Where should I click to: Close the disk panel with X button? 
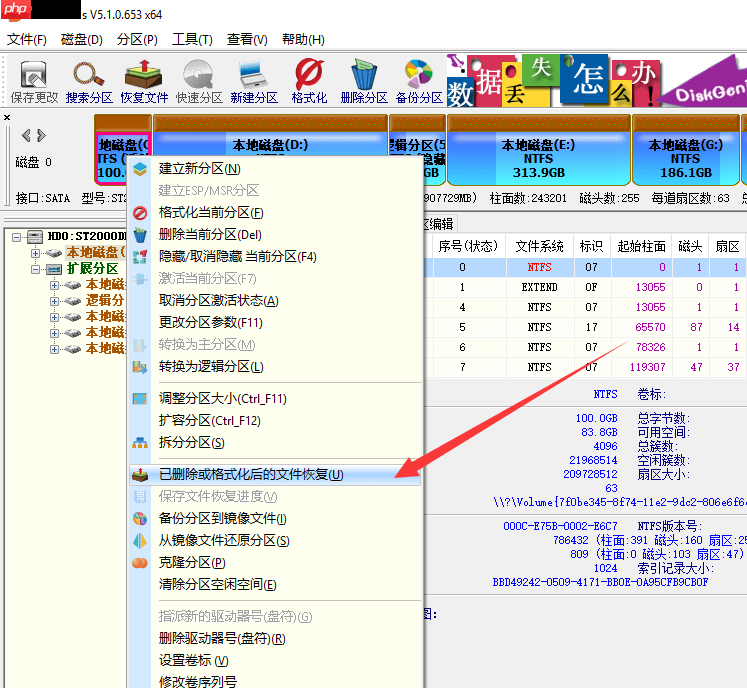click(x=7, y=118)
